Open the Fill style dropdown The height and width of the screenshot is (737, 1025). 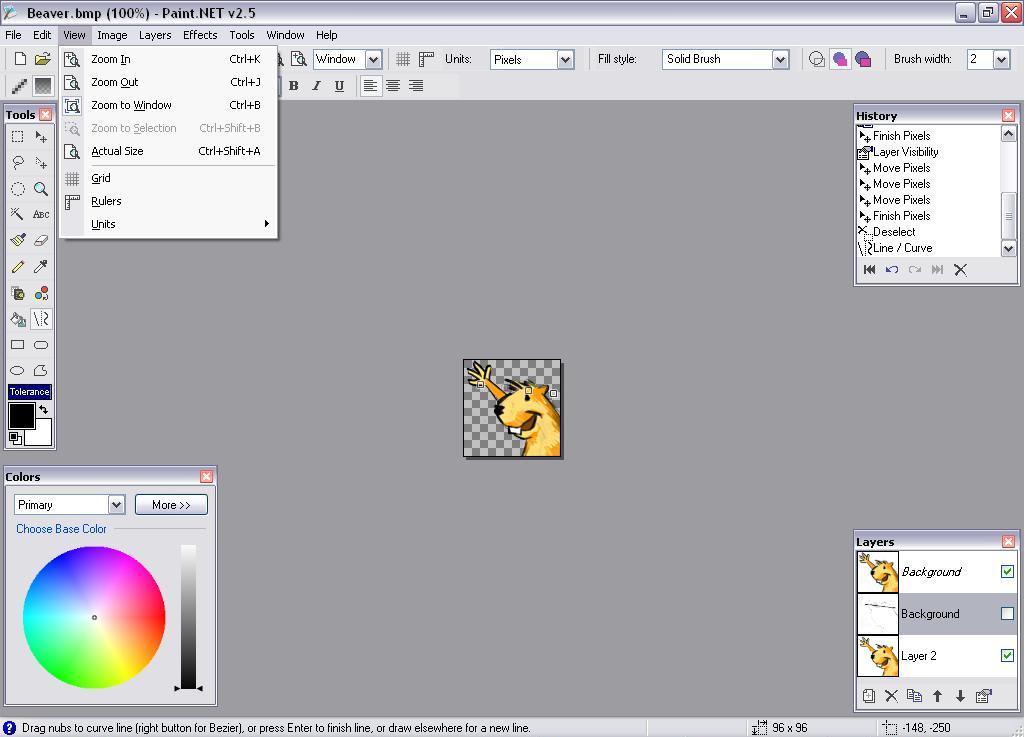pos(781,59)
